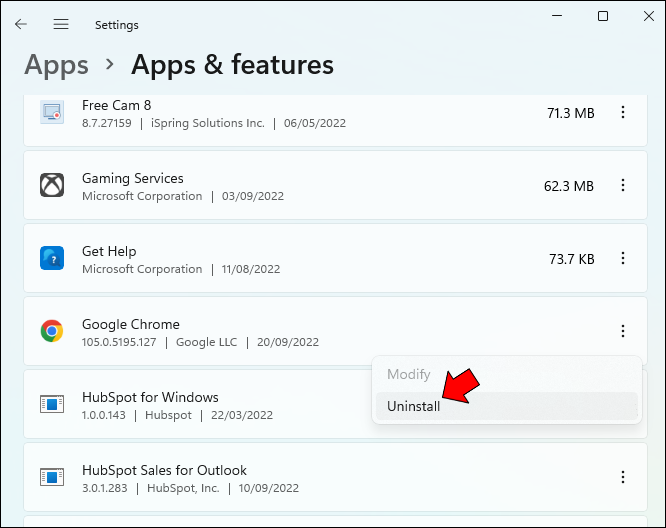
Task: Click HubSpot version 3.0.1.283
Action: (x=104, y=488)
